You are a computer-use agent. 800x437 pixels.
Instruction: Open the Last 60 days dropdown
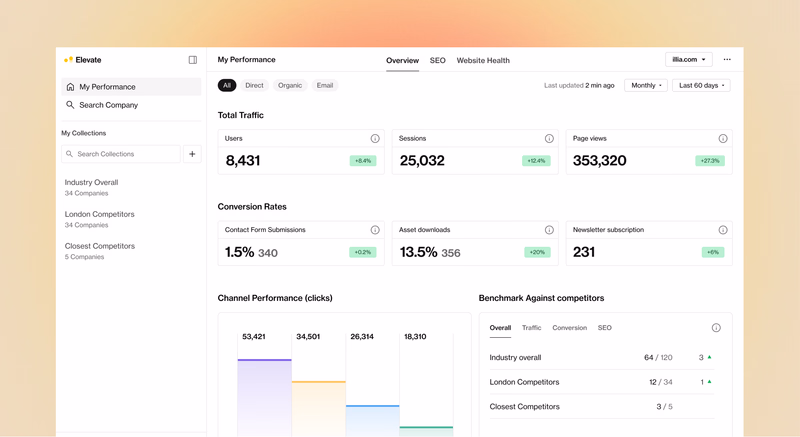702,86
